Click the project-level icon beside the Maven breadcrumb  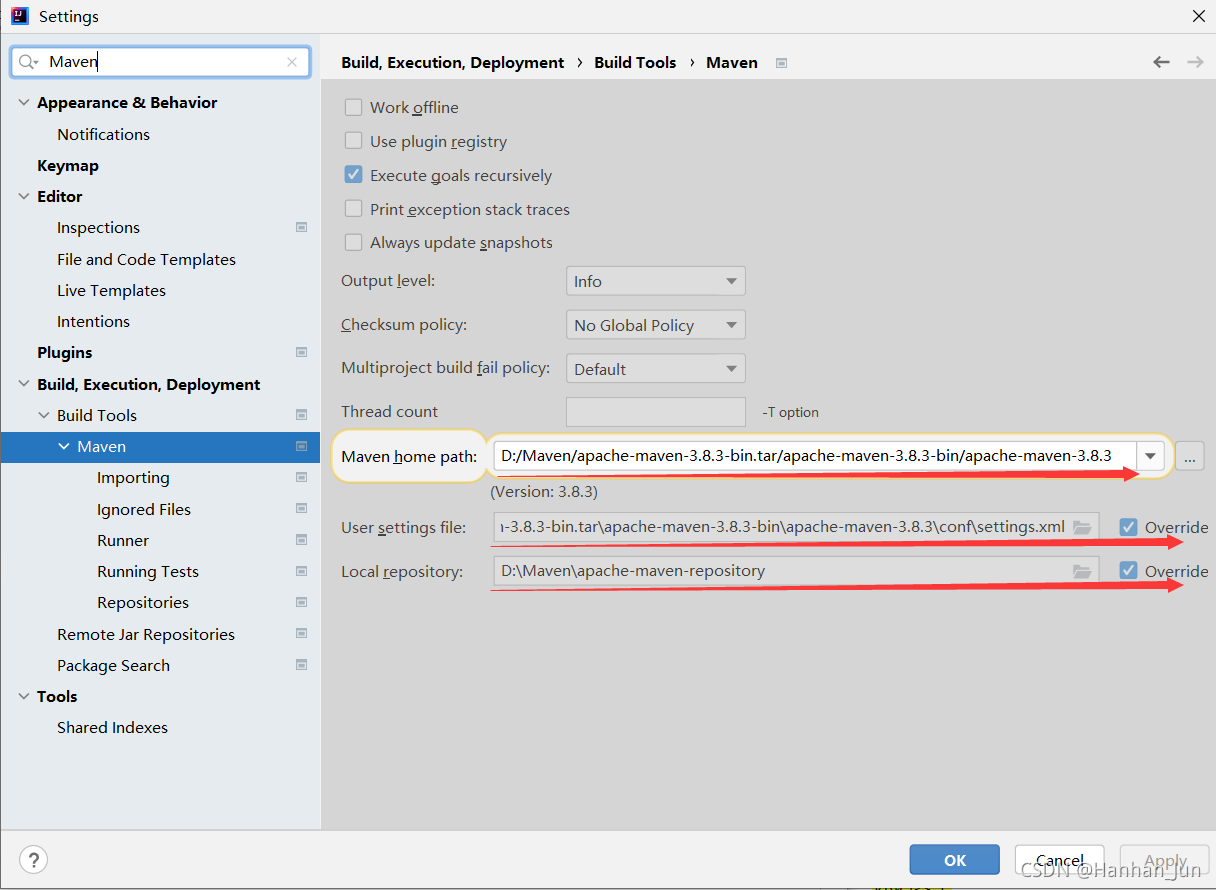(781, 63)
